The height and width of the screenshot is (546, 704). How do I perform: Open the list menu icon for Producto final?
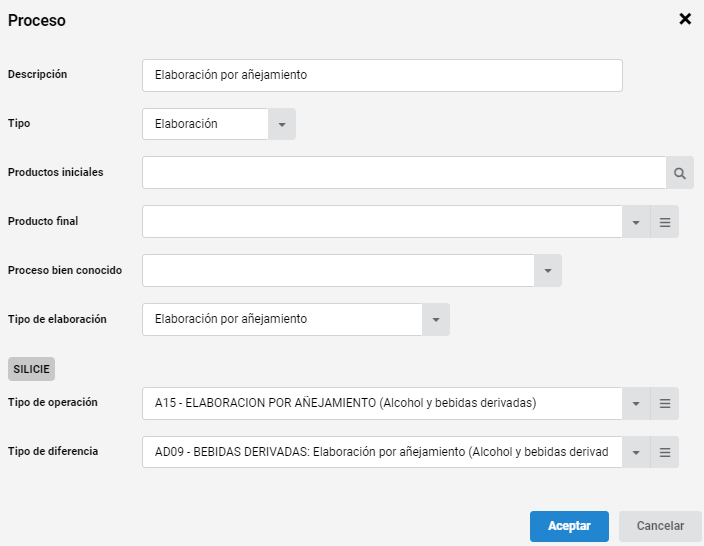(x=664, y=222)
